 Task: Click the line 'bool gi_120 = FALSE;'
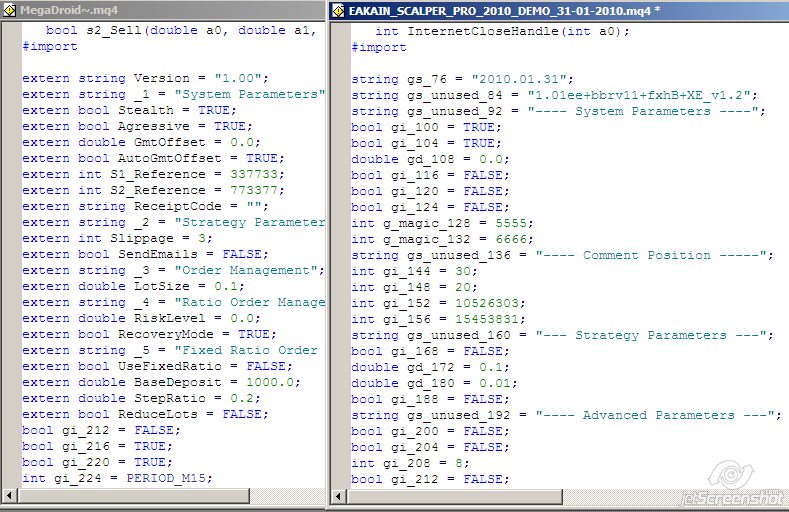430,192
